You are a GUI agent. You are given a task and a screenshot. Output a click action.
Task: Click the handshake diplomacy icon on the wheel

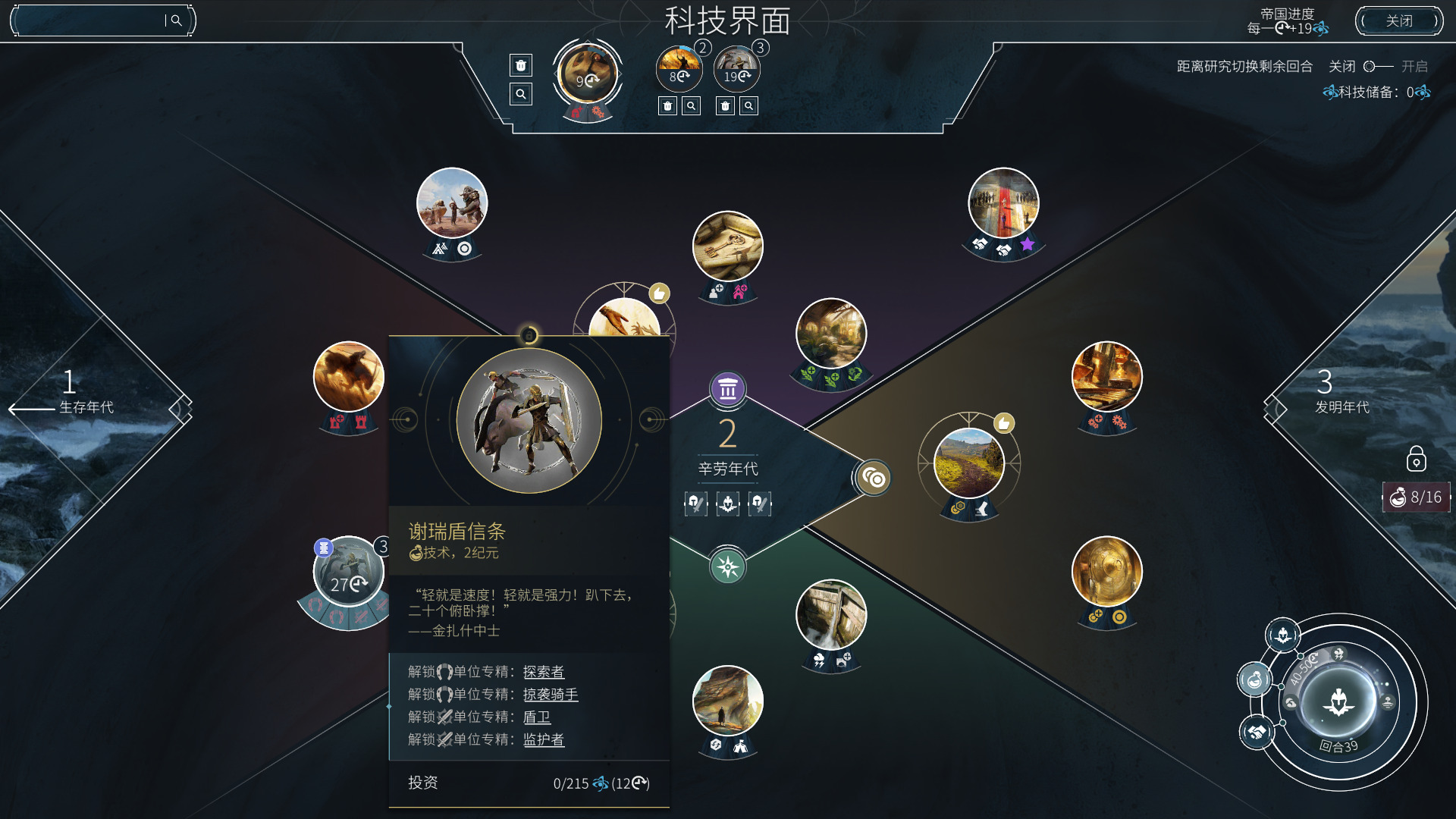[x=1257, y=733]
